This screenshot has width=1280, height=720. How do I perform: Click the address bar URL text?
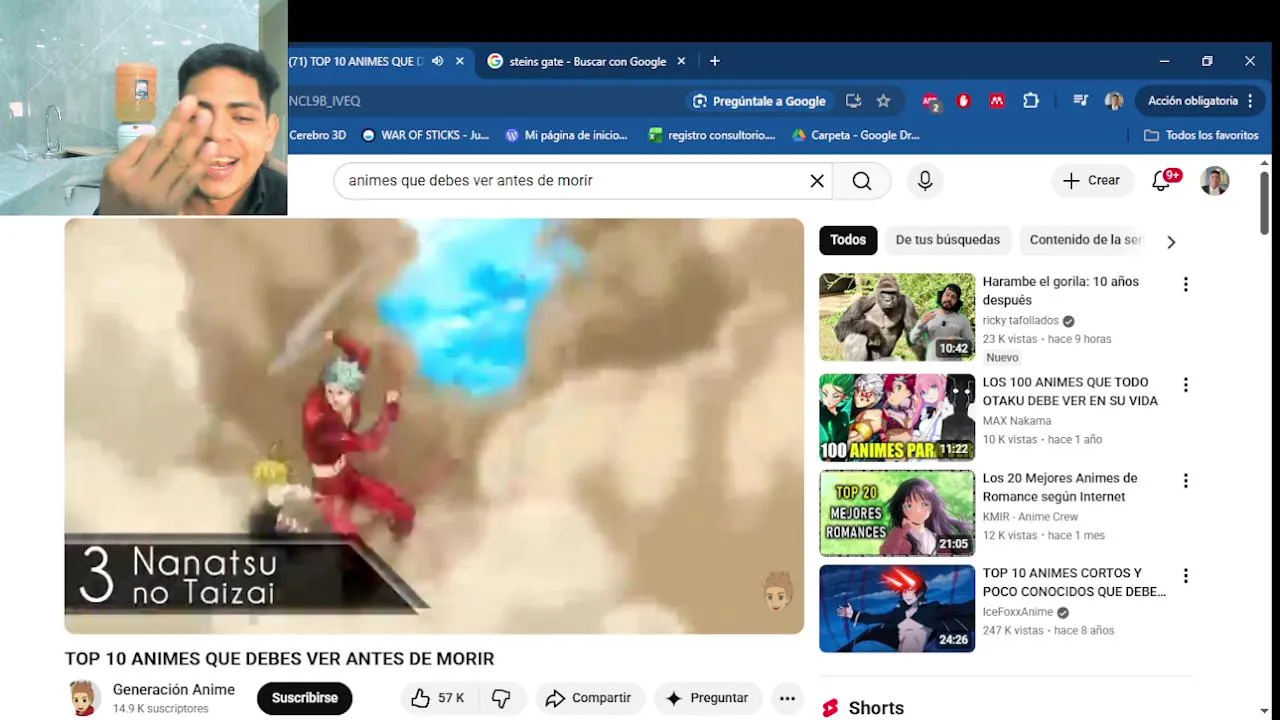[x=325, y=101]
